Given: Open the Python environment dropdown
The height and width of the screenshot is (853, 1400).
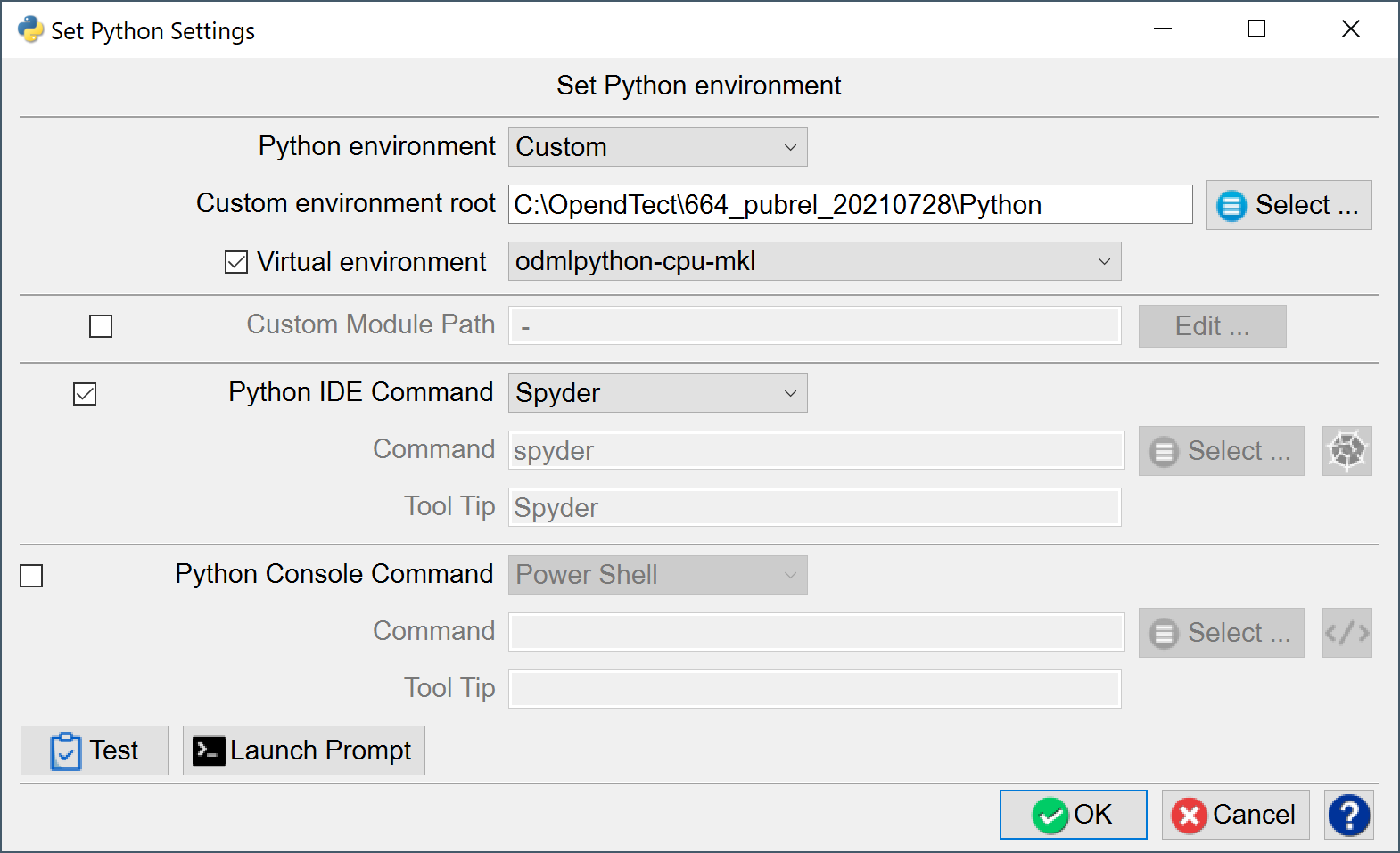Looking at the screenshot, I should (x=657, y=147).
